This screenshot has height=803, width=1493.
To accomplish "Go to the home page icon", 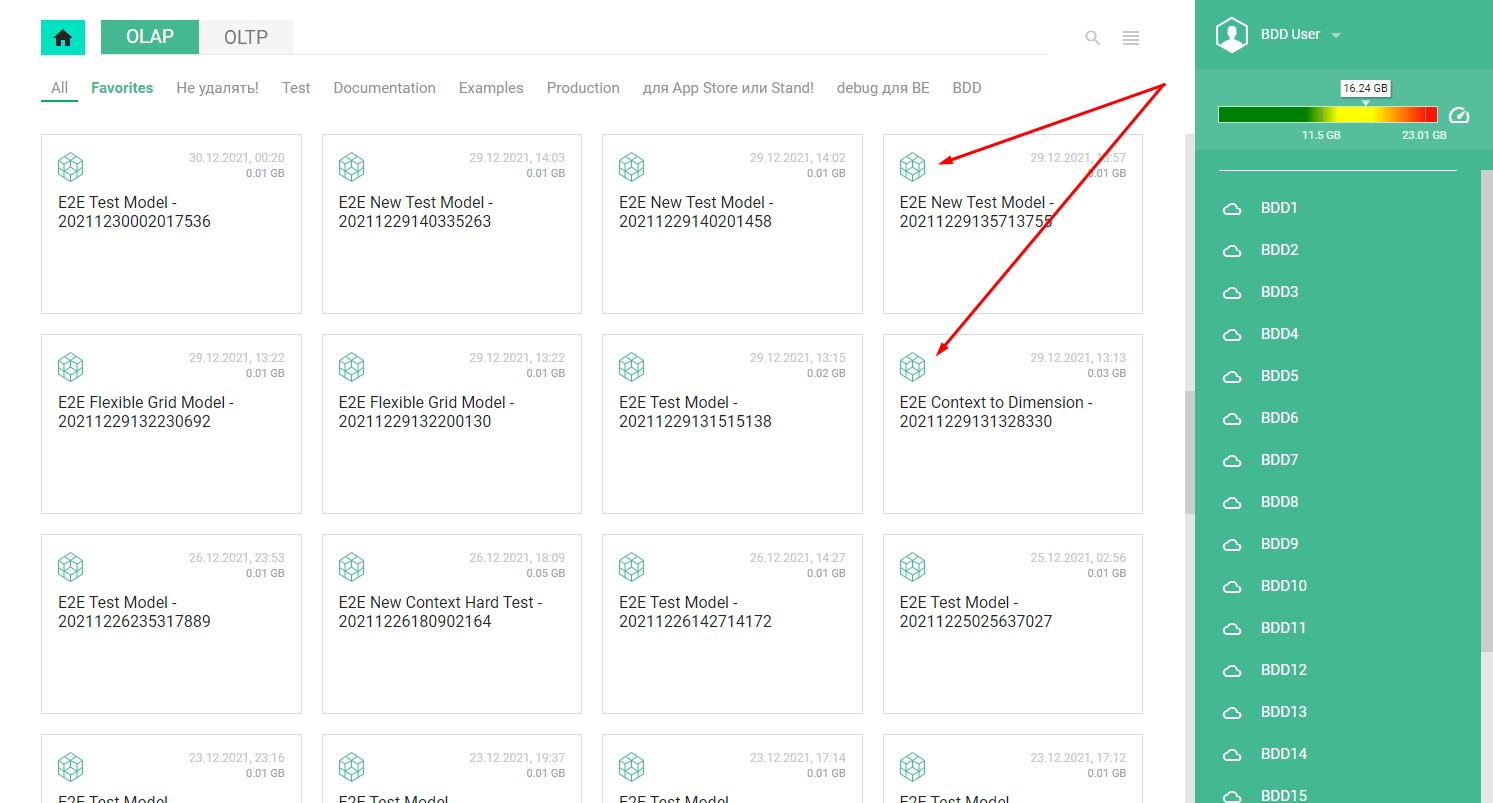I will pos(63,38).
